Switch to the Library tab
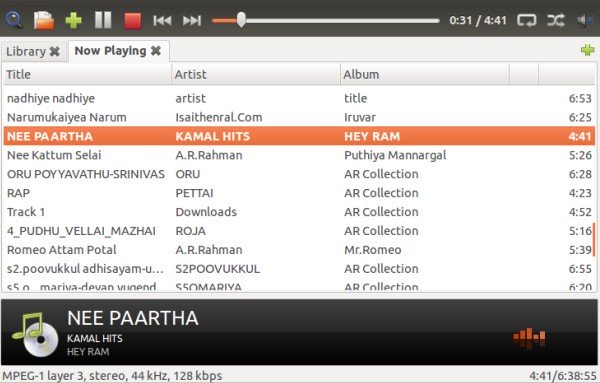Image resolution: width=600 pixels, height=383 pixels. coord(26,51)
